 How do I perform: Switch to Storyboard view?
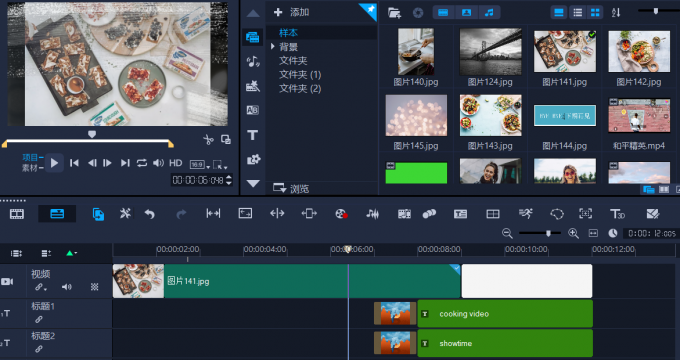pos(17,214)
